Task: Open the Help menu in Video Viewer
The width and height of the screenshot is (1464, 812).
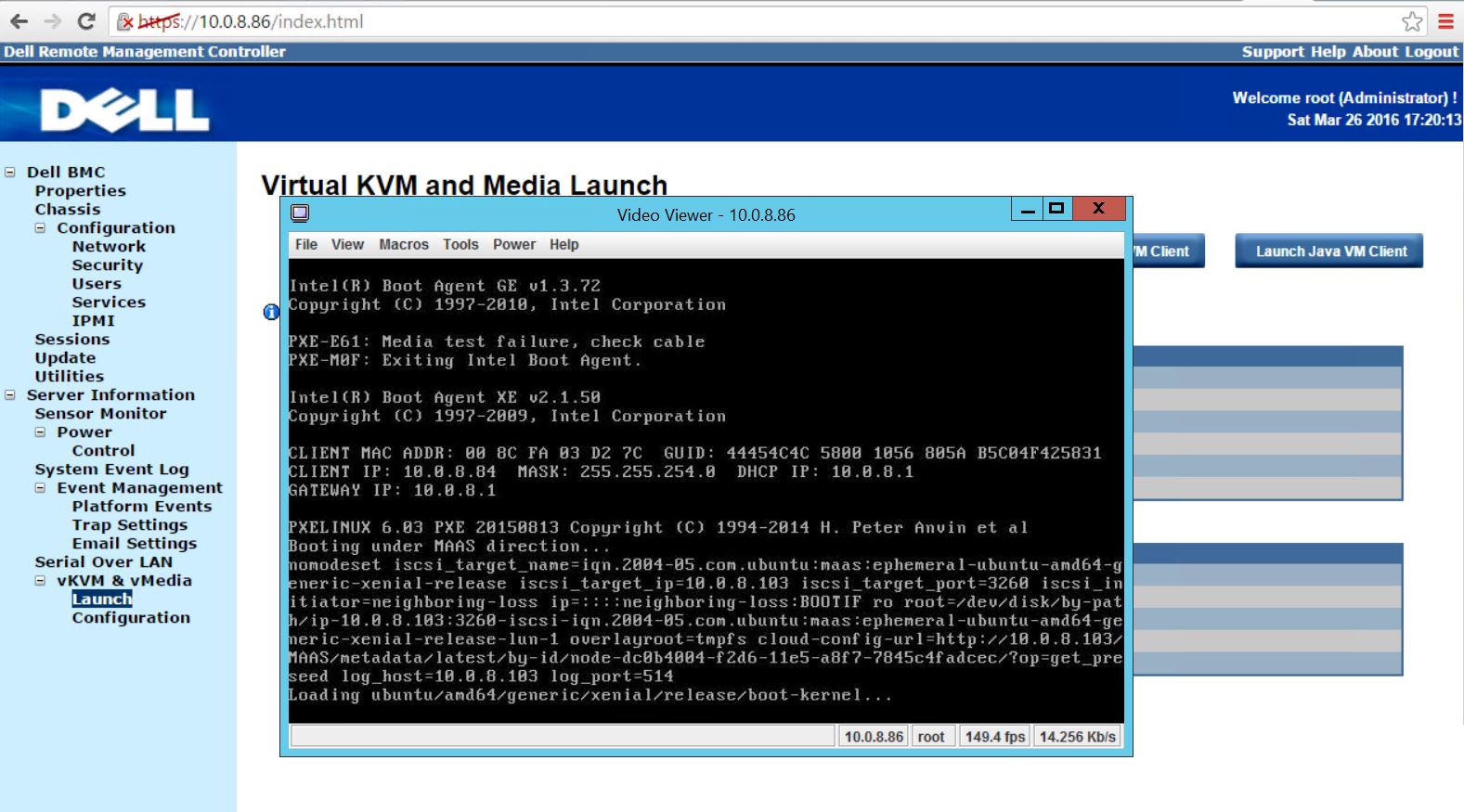Action: point(564,244)
